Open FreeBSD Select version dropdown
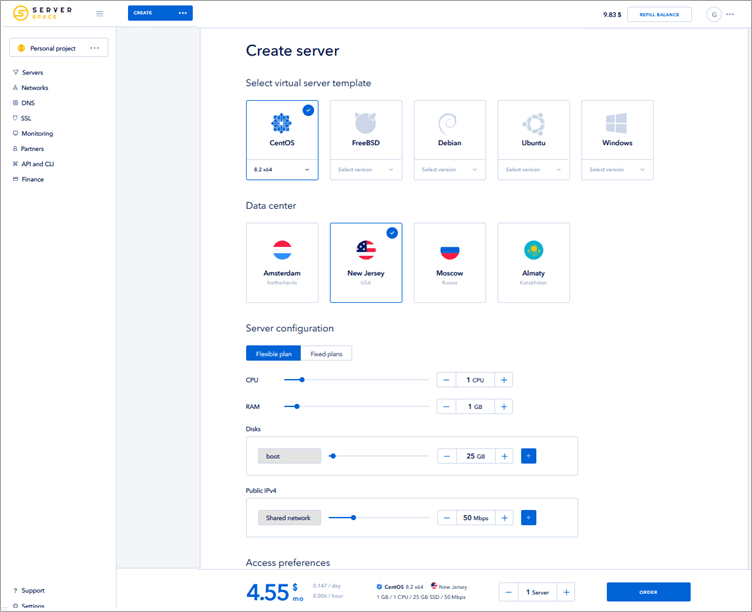 coord(366,169)
